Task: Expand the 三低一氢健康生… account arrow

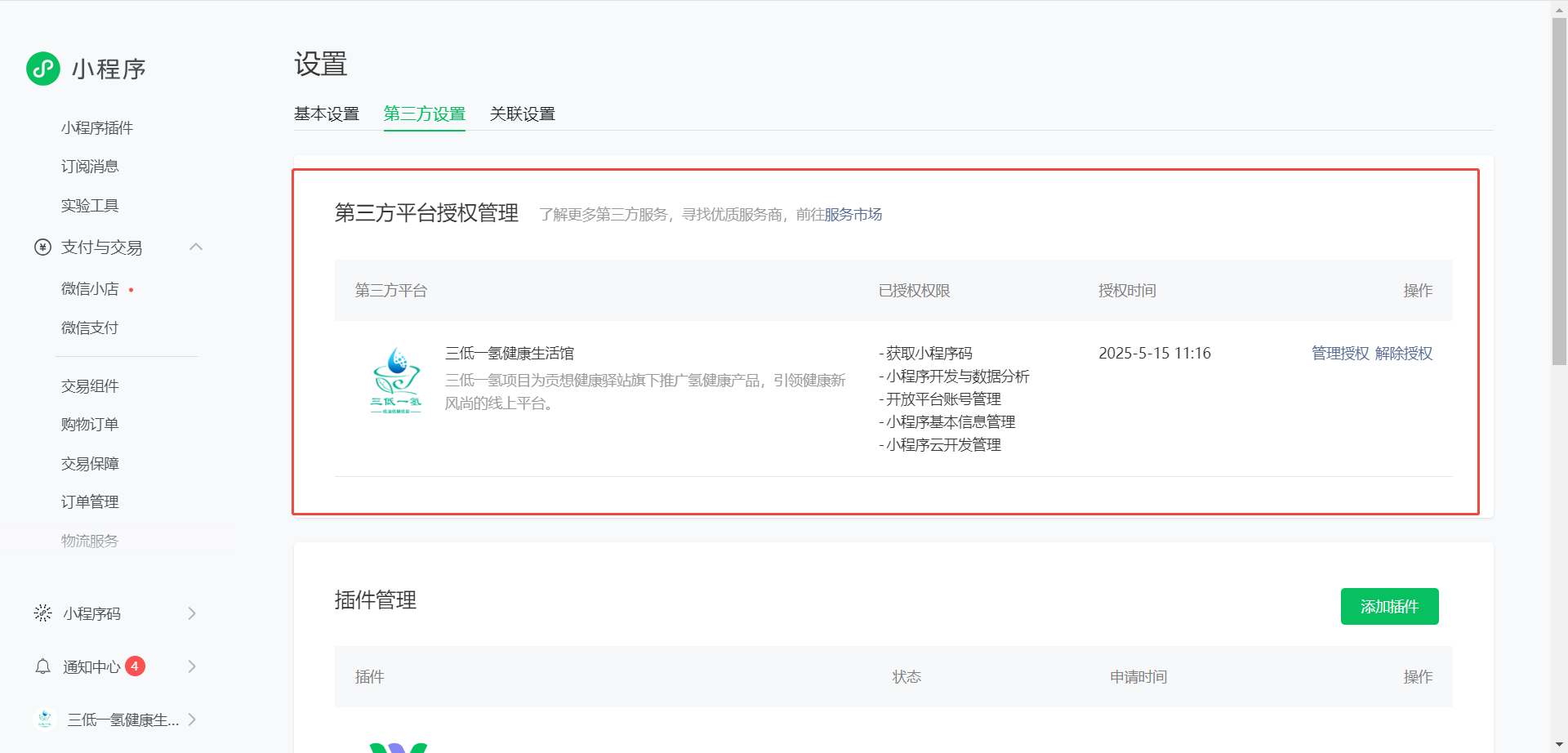Action: point(192,720)
